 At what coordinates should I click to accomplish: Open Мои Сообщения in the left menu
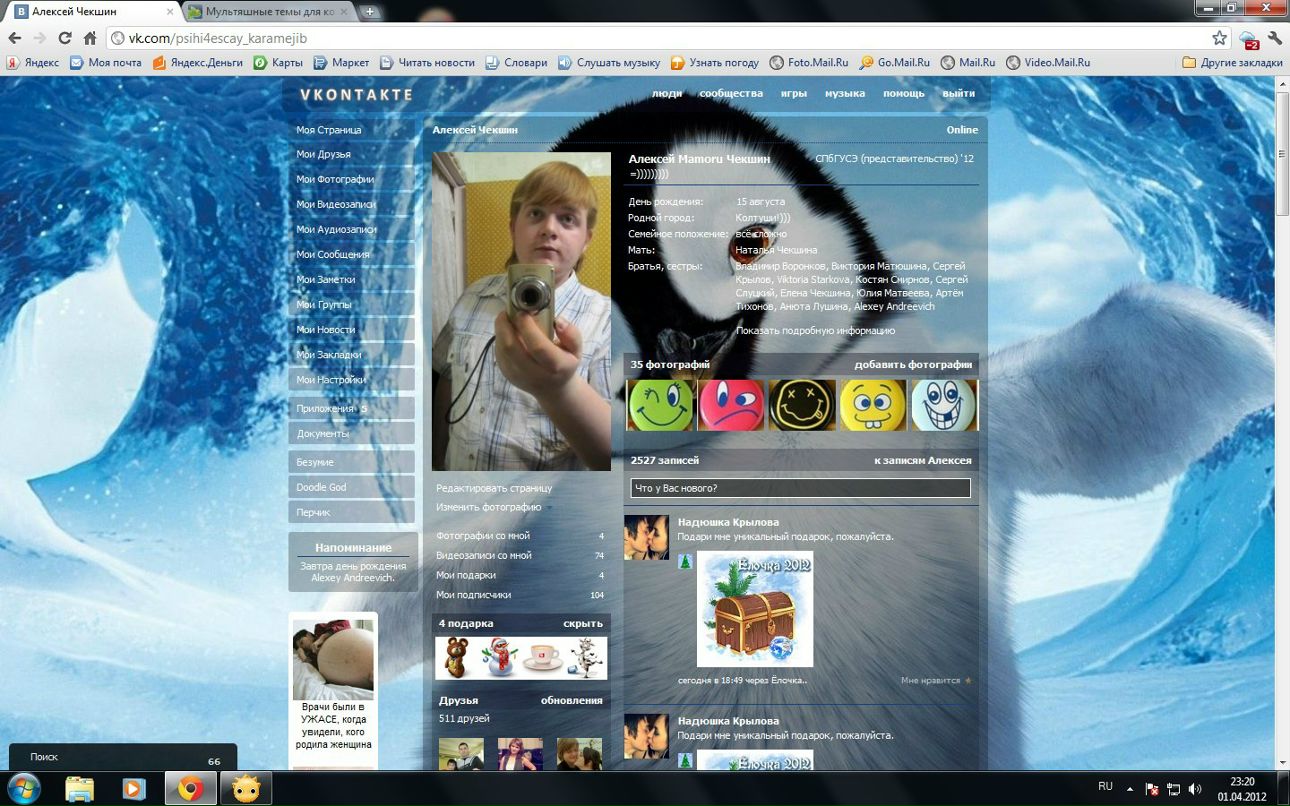click(333, 254)
